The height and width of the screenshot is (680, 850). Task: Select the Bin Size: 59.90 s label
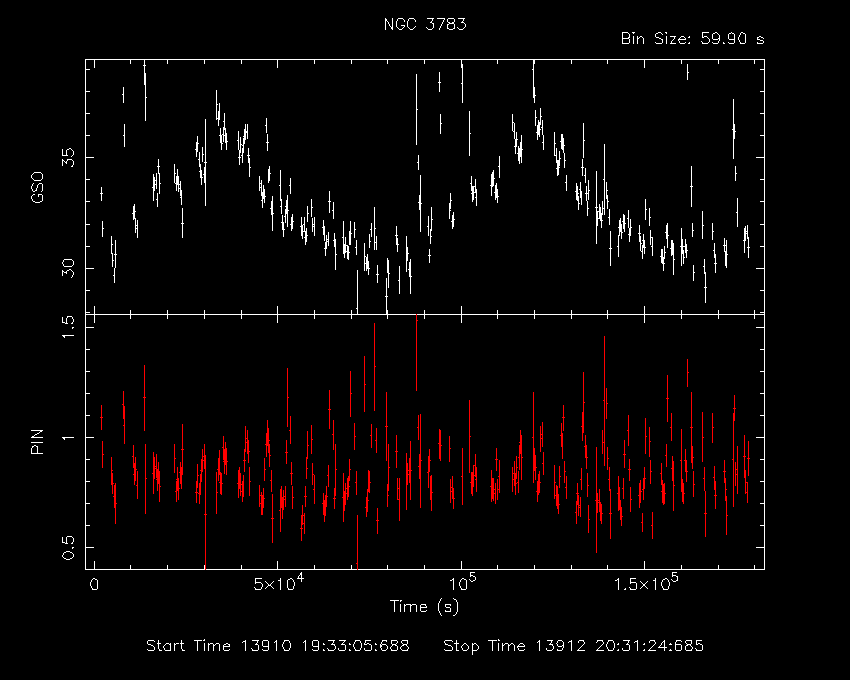(692, 39)
